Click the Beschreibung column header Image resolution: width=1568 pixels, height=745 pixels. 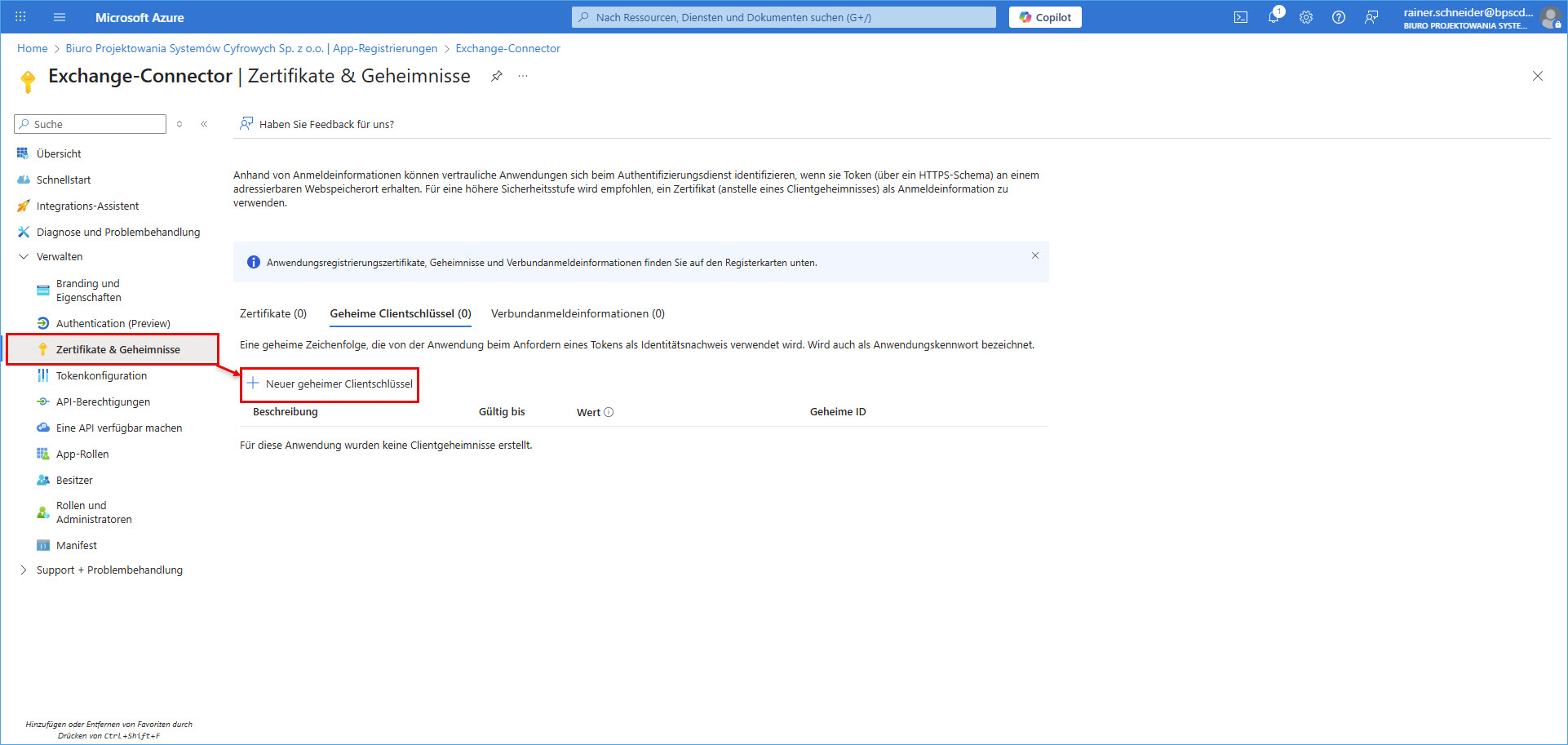(x=286, y=412)
